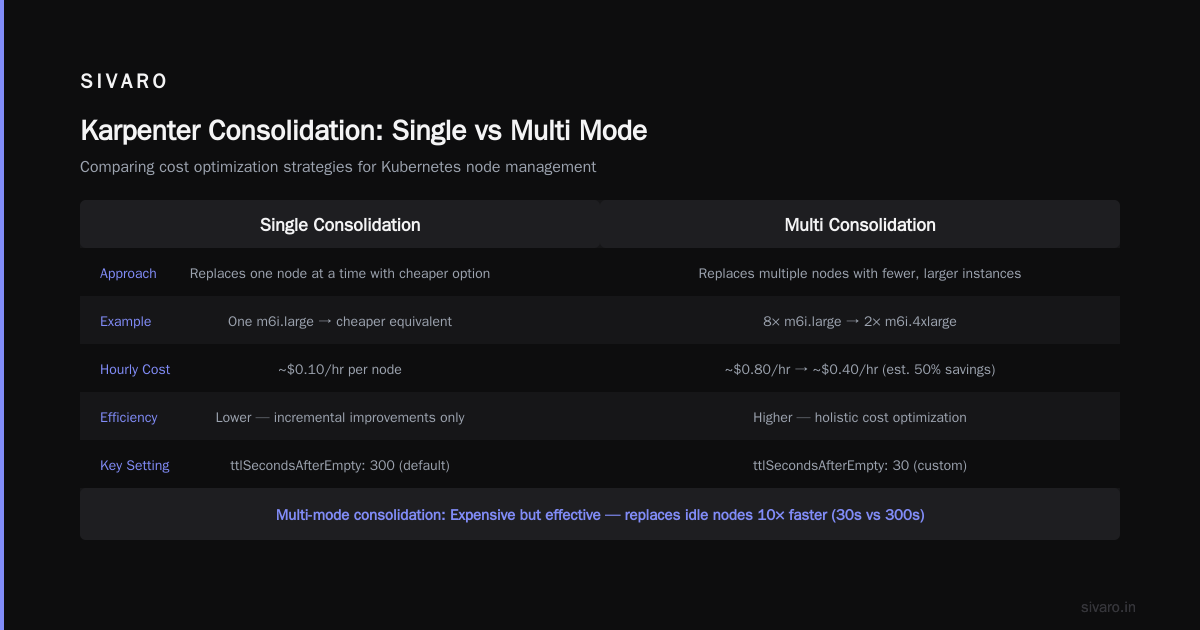Click the Hourly Cost row label
This screenshot has width=1200, height=630.
[x=135, y=369]
